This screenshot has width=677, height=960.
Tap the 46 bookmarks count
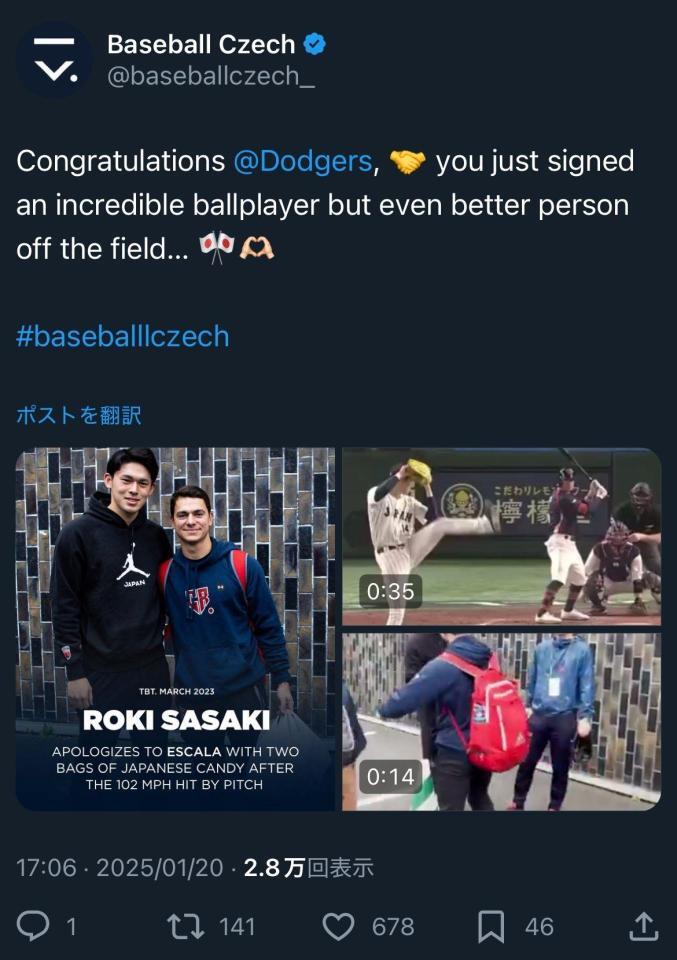539,927
